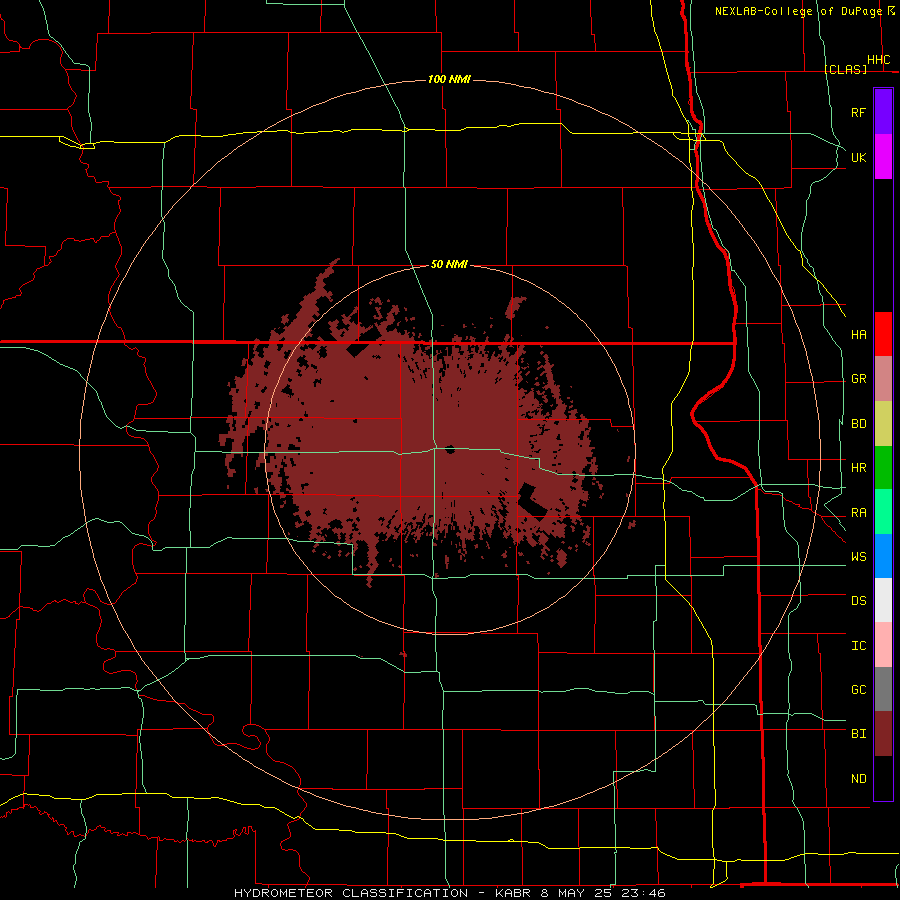Click the dark green HR swatch
The image size is (900, 900).
pos(883,468)
